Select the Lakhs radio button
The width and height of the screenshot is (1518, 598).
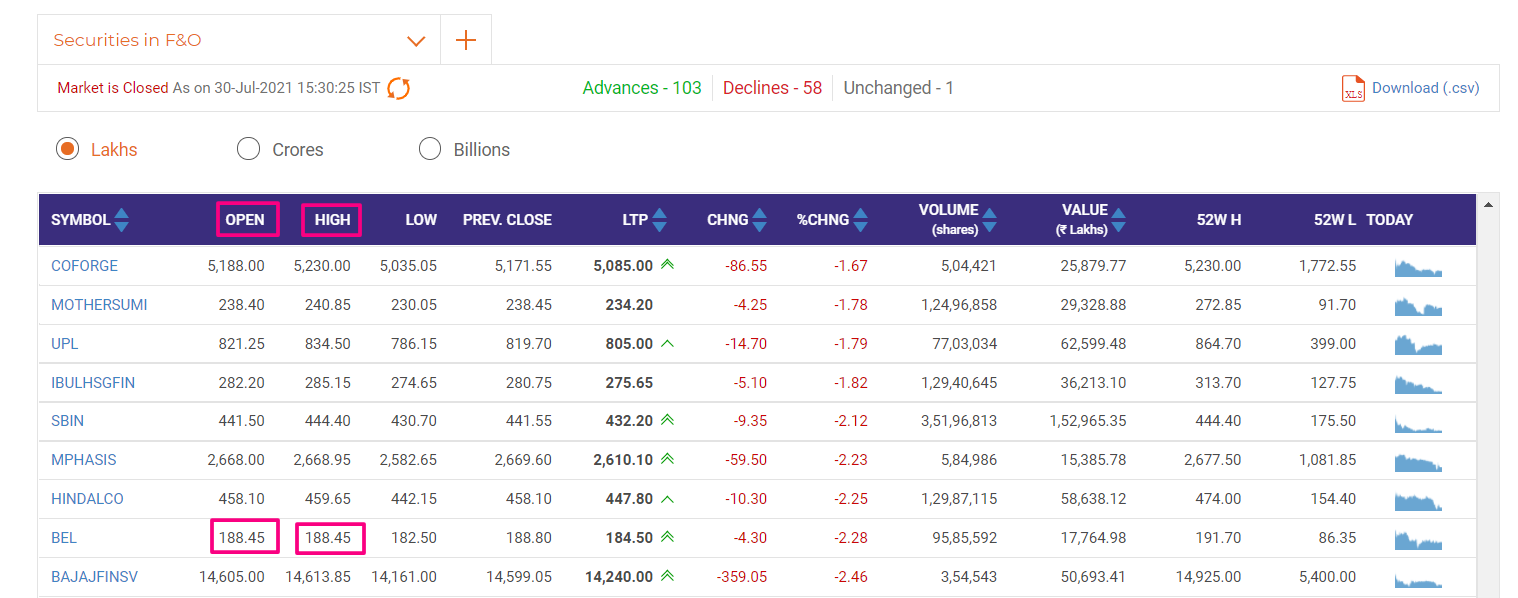(x=67, y=149)
